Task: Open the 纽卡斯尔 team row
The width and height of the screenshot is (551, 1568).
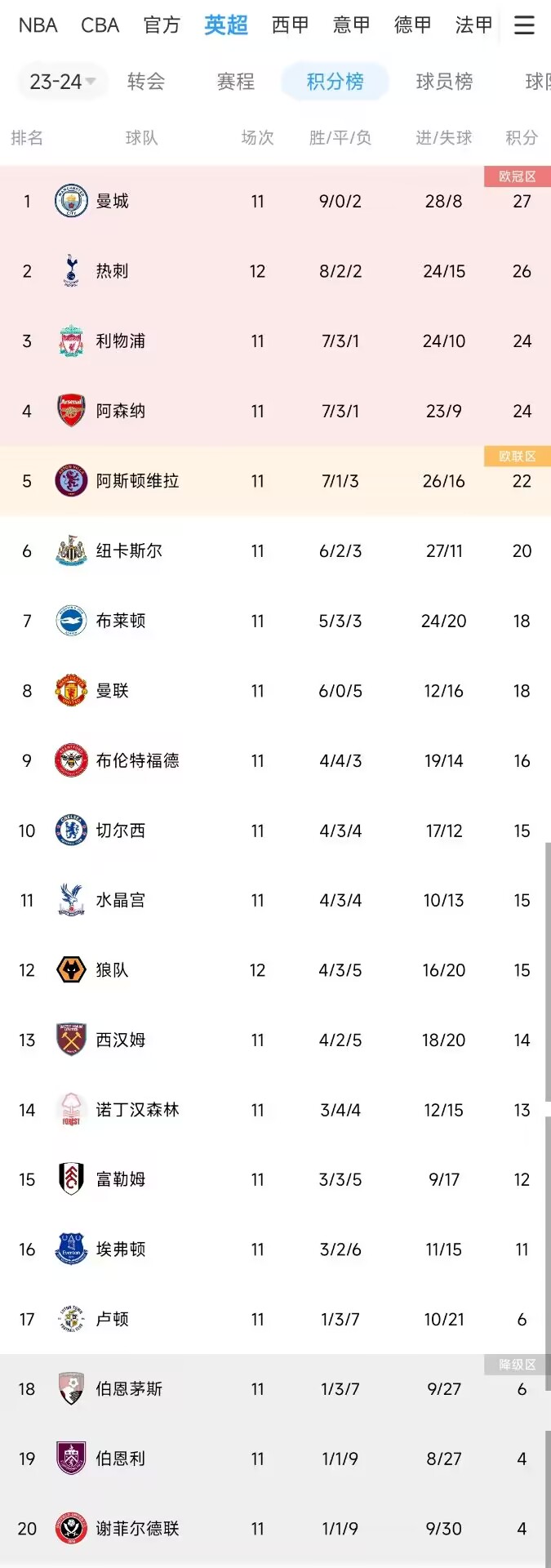Action: (x=275, y=551)
